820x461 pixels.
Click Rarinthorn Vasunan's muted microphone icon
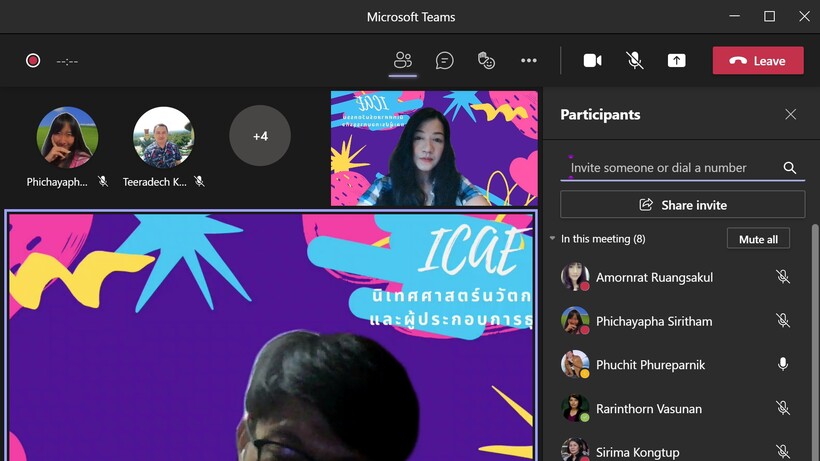click(783, 409)
